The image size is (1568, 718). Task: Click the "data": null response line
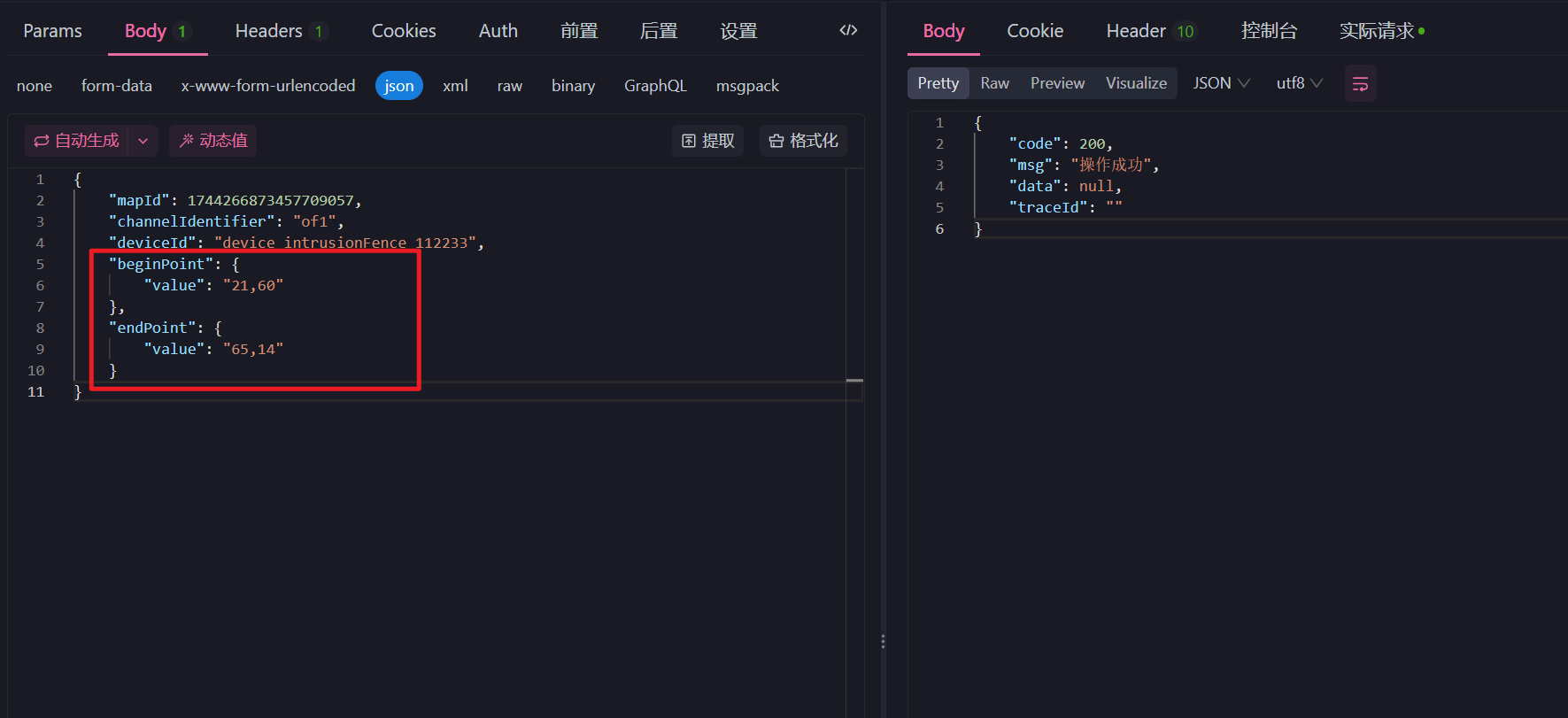pyautogui.click(x=1065, y=187)
